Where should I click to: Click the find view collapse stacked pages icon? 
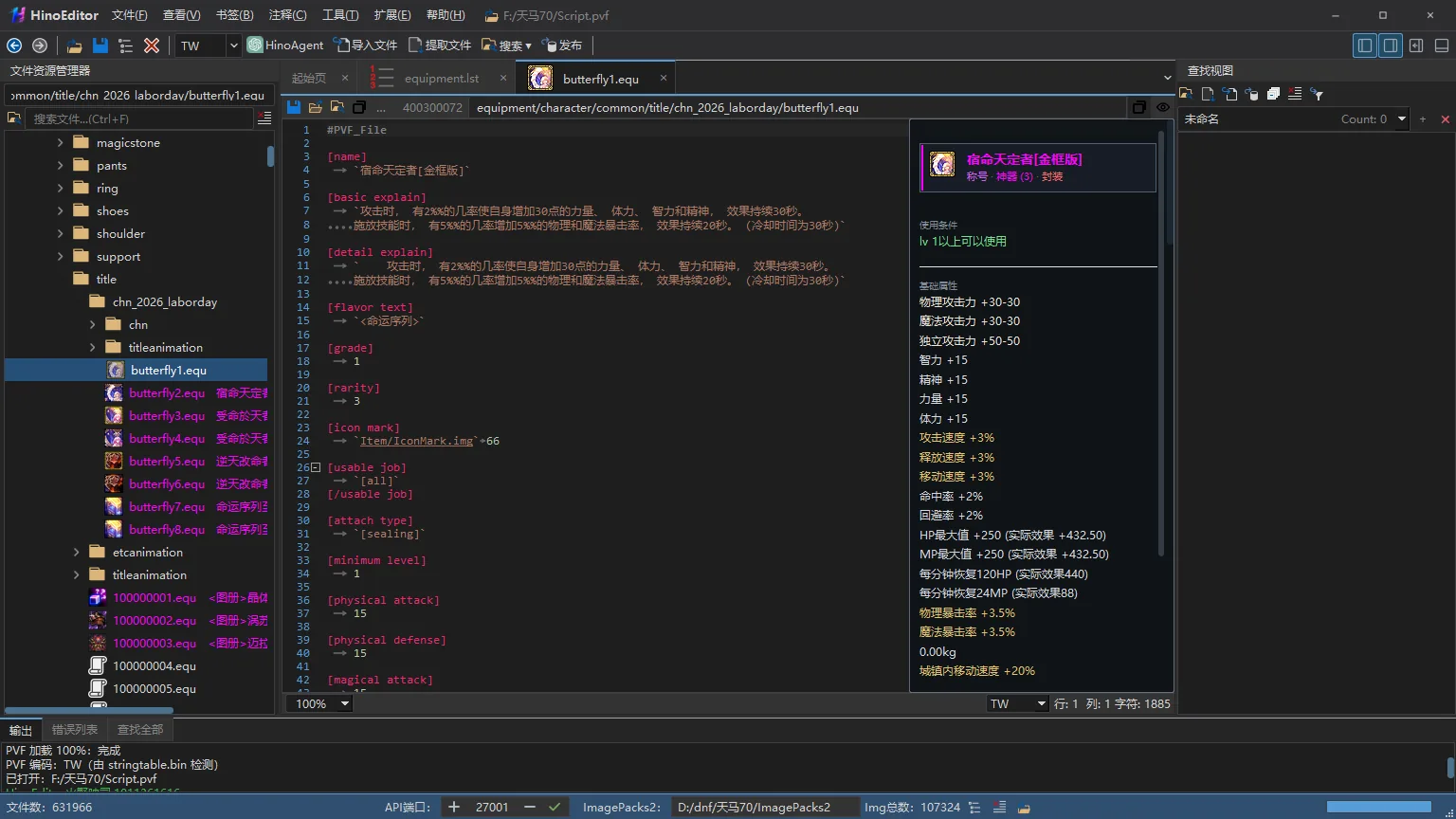click(1273, 94)
